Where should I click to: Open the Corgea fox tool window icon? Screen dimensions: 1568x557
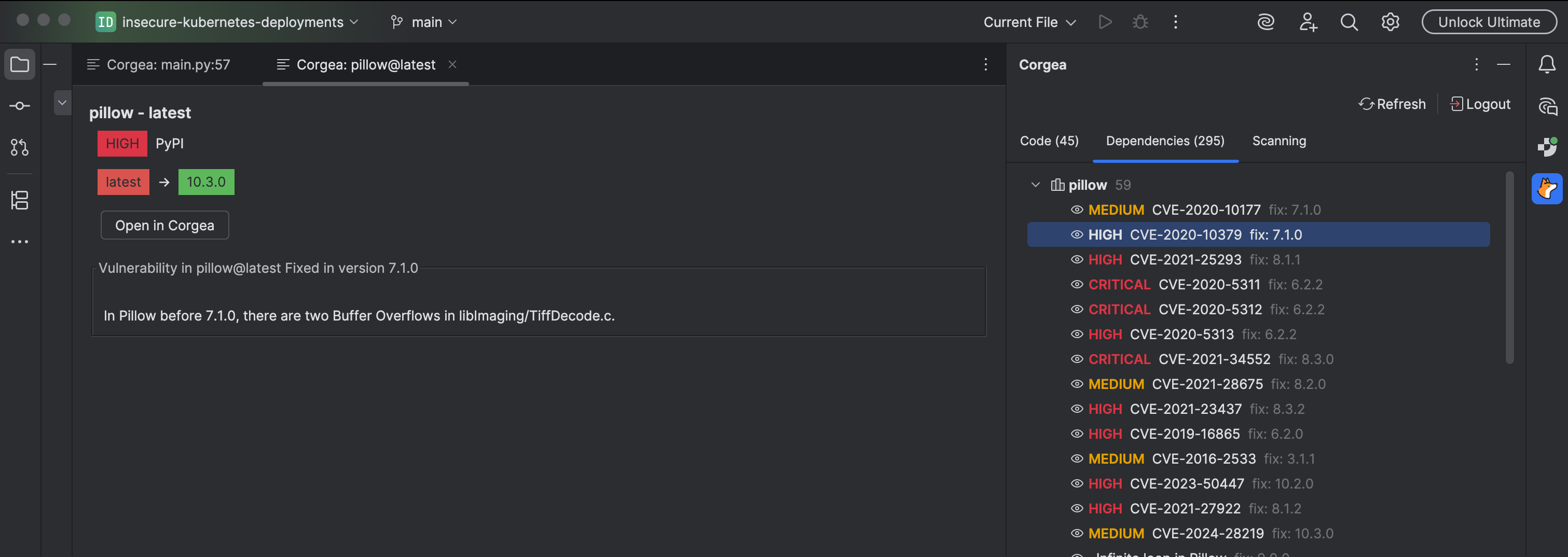[x=1547, y=189]
